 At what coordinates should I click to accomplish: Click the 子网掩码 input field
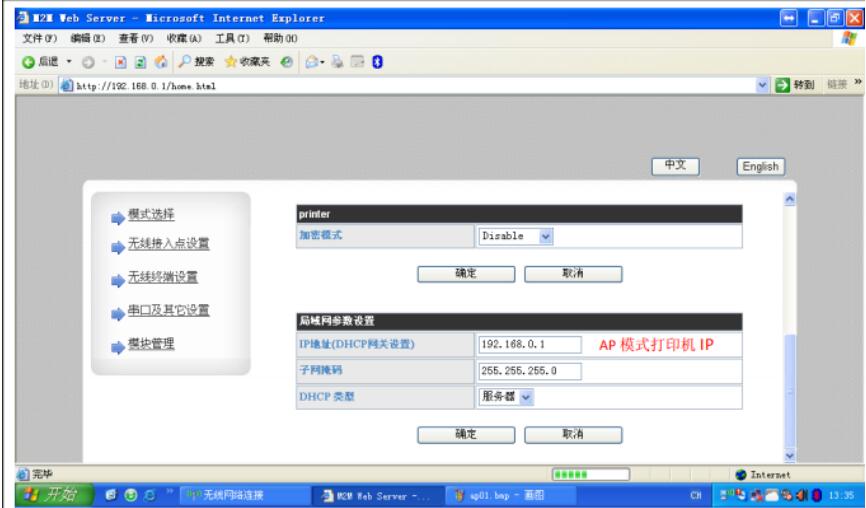click(609, 371)
